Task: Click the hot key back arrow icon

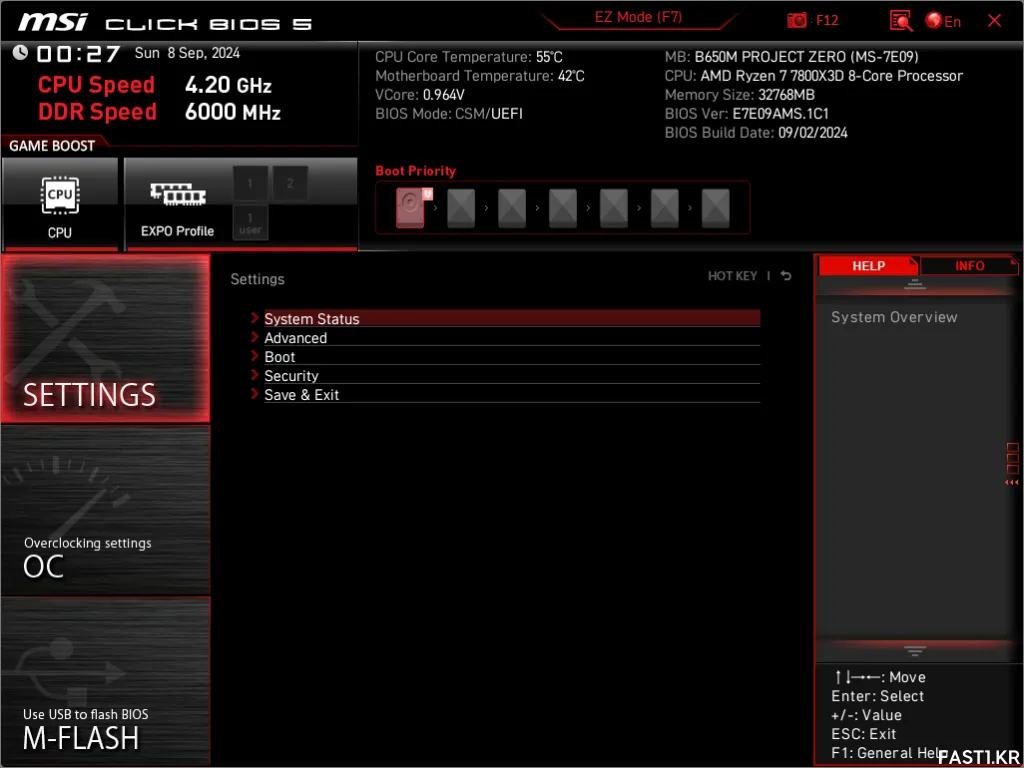Action: tap(786, 276)
